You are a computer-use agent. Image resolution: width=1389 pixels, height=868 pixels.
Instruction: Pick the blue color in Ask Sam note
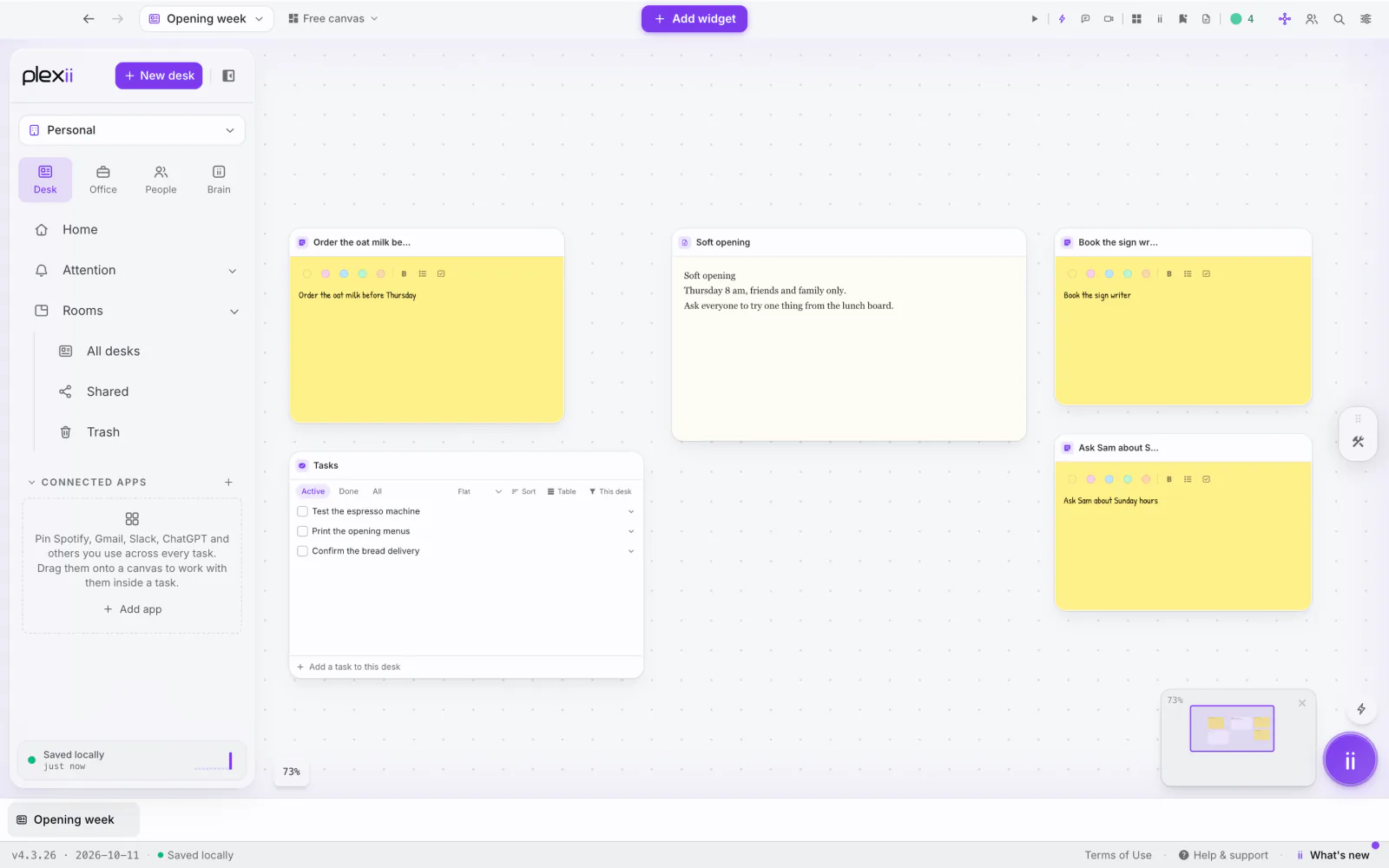click(x=1109, y=479)
